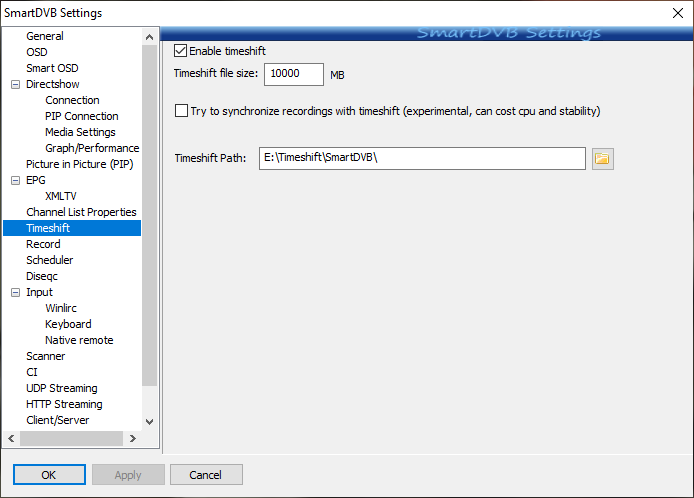Image resolution: width=694 pixels, height=498 pixels.
Task: Select Native remote settings
Action: (x=79, y=340)
